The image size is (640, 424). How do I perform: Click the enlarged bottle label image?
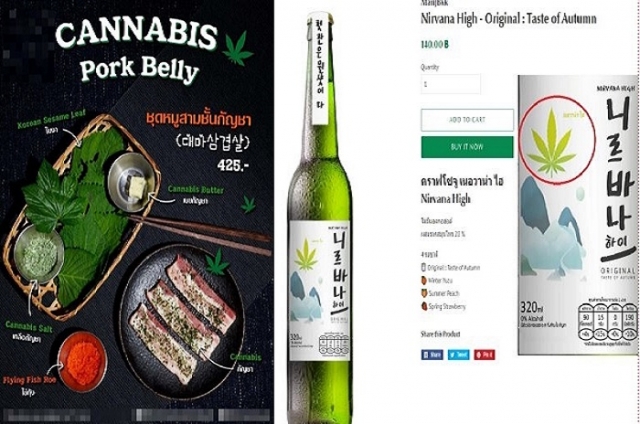[x=578, y=215]
